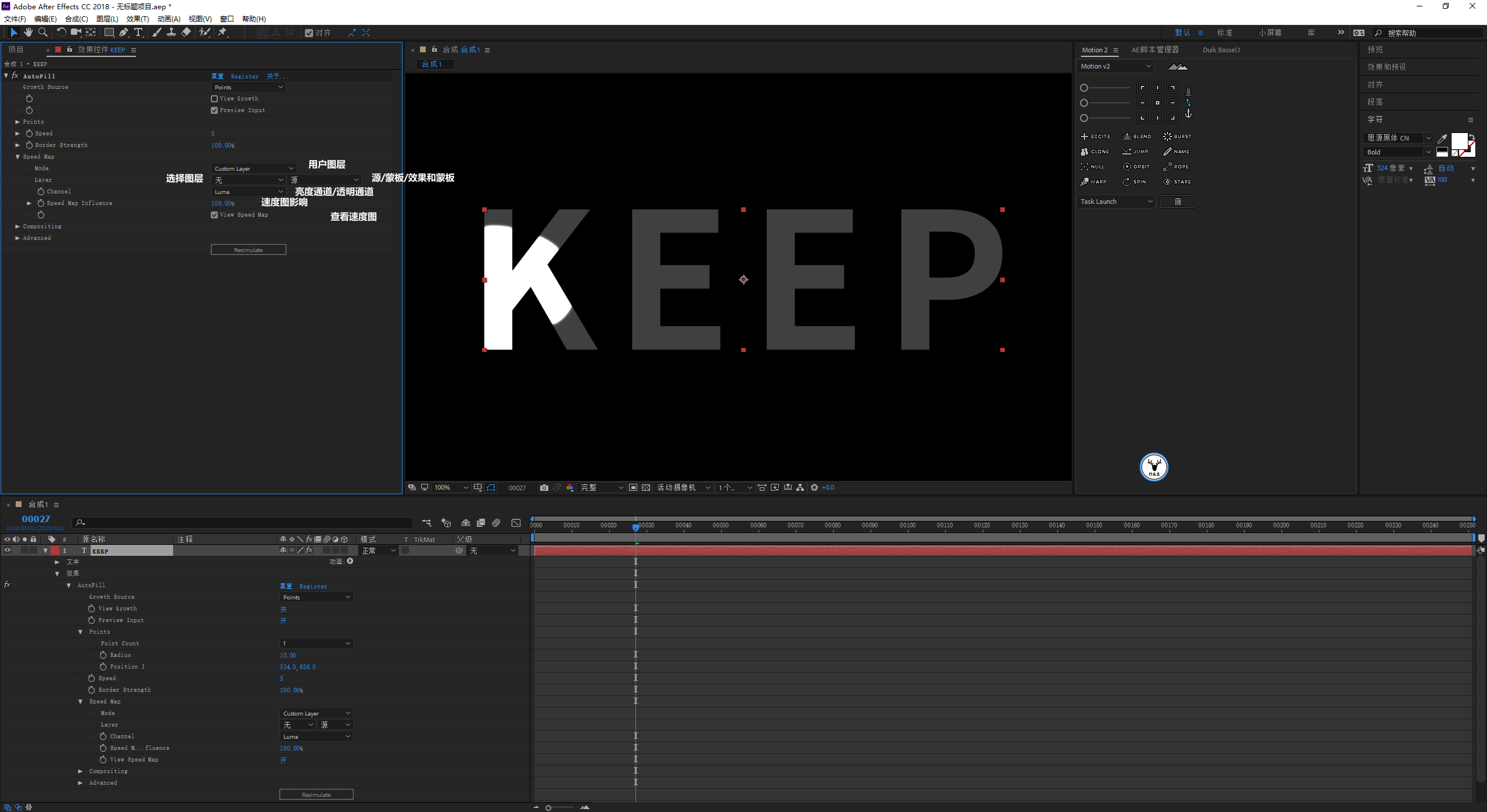Click the Register link in effect controls
1487x812 pixels.
click(245, 76)
